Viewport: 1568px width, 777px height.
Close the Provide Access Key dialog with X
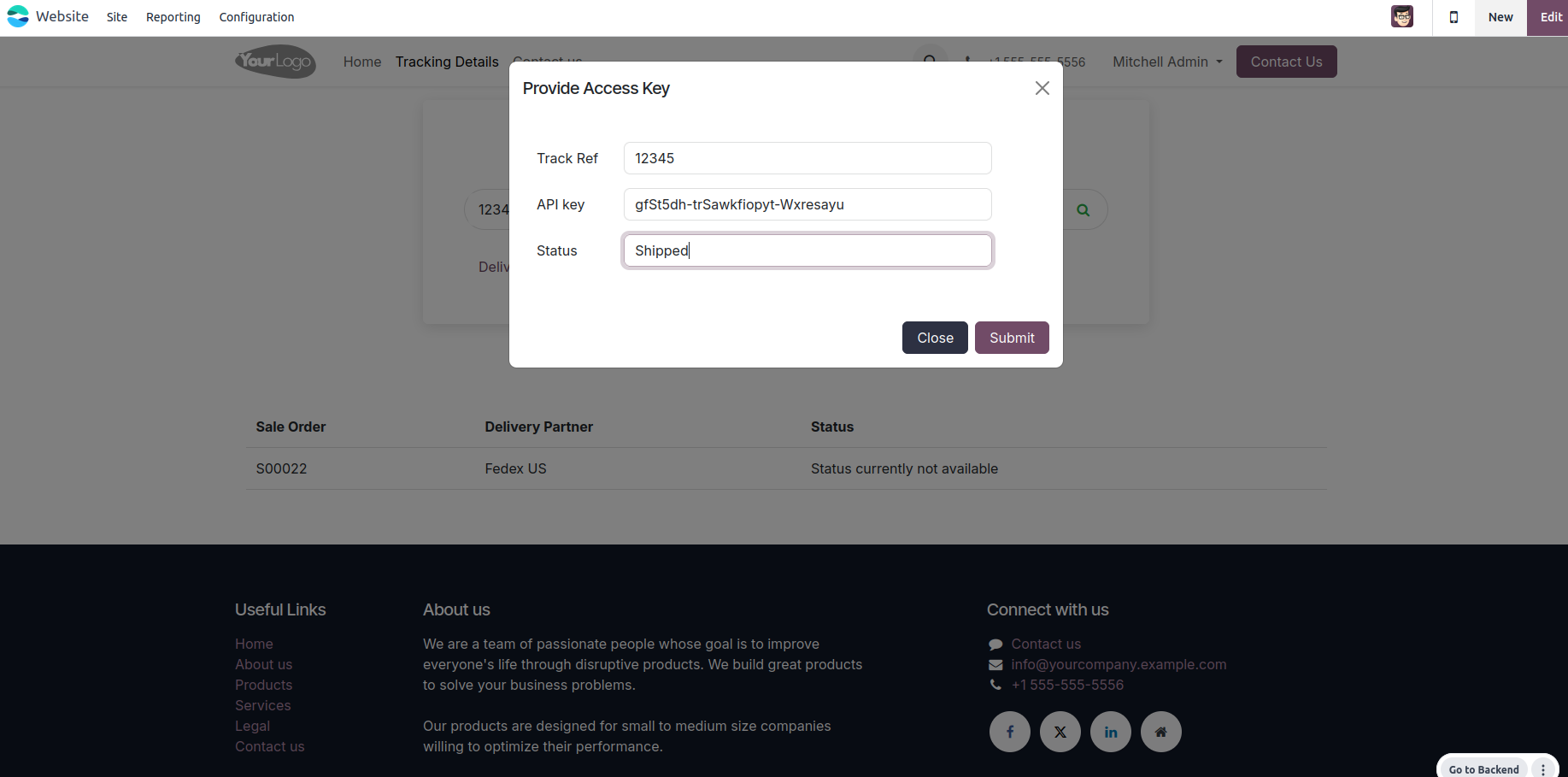point(1042,88)
